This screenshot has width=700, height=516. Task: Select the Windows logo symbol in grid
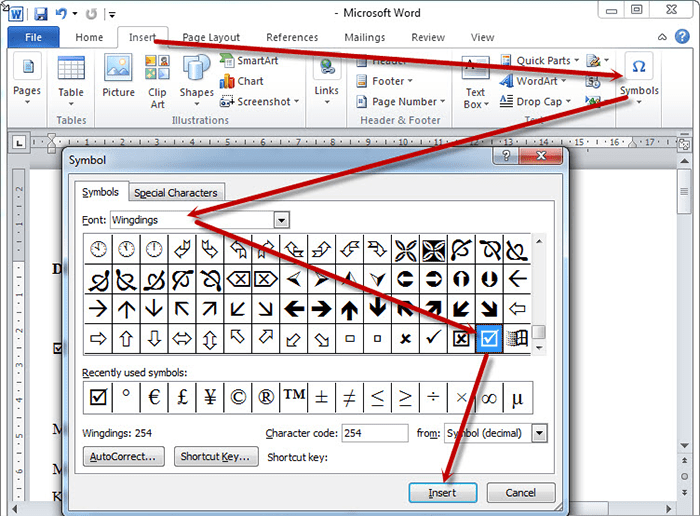click(517, 339)
